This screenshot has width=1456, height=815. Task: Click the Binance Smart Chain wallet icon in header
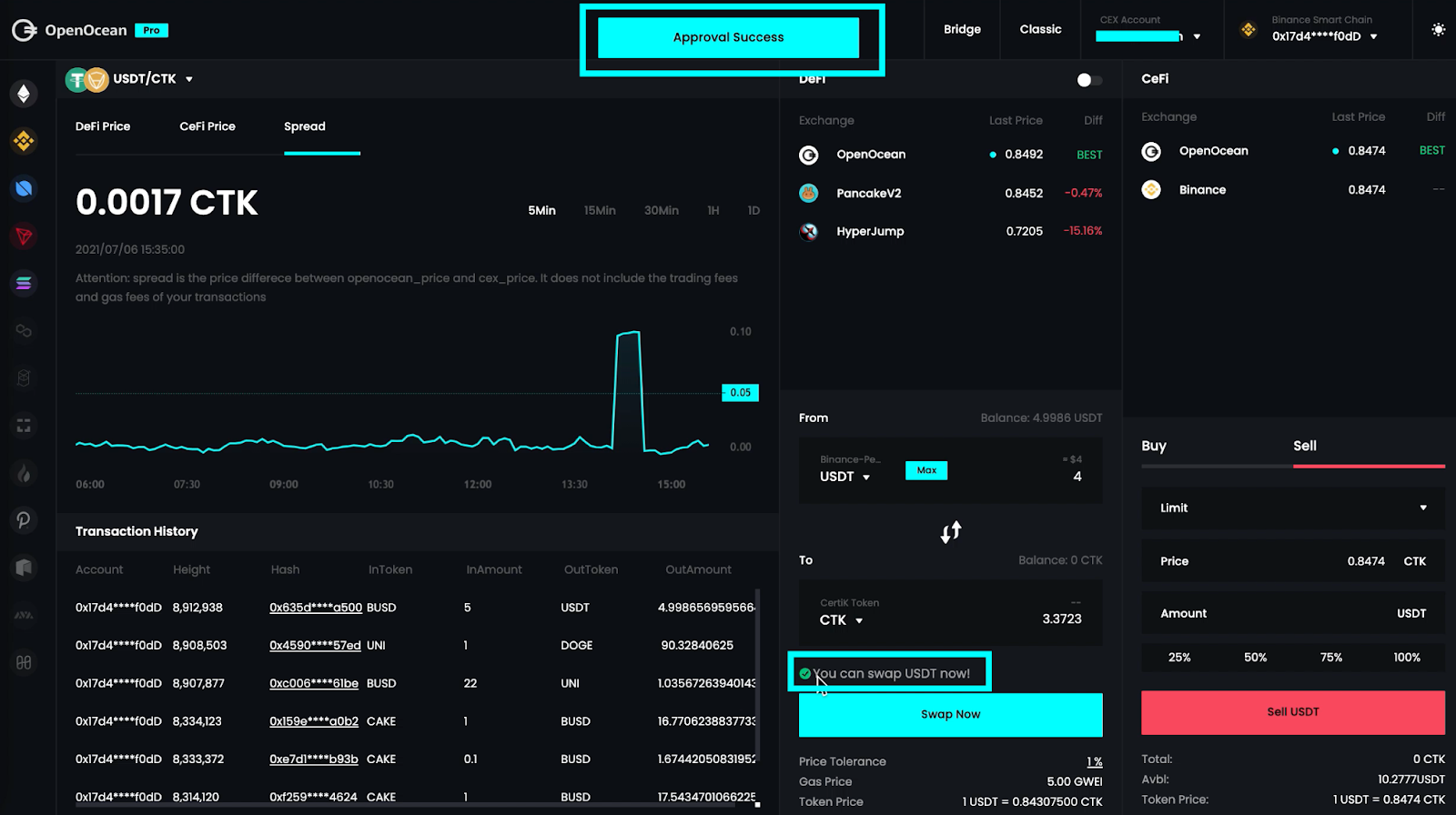click(x=1249, y=30)
